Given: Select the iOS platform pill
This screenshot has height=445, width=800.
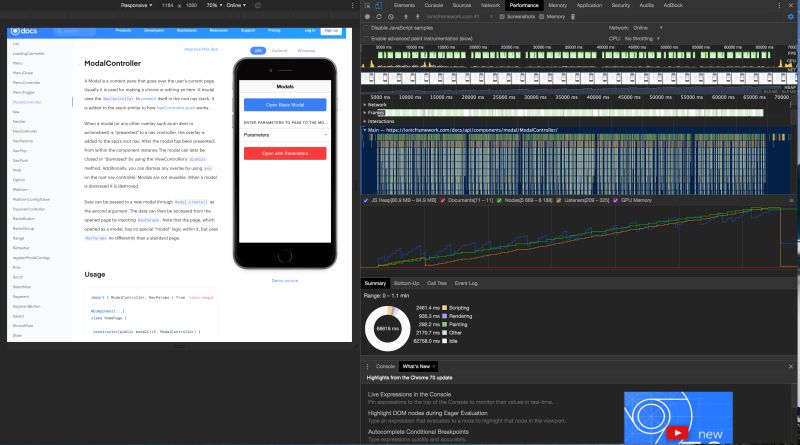Looking at the screenshot, I should (x=258, y=51).
